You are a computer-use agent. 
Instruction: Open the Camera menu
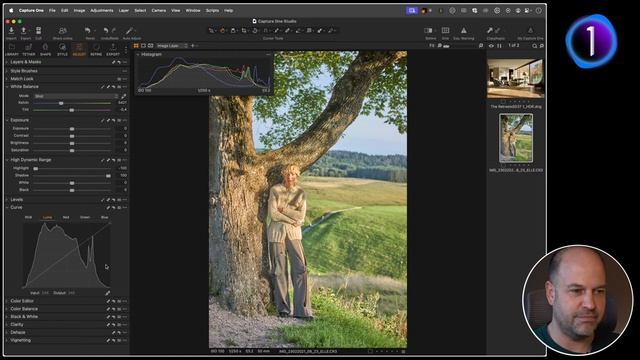click(x=159, y=11)
